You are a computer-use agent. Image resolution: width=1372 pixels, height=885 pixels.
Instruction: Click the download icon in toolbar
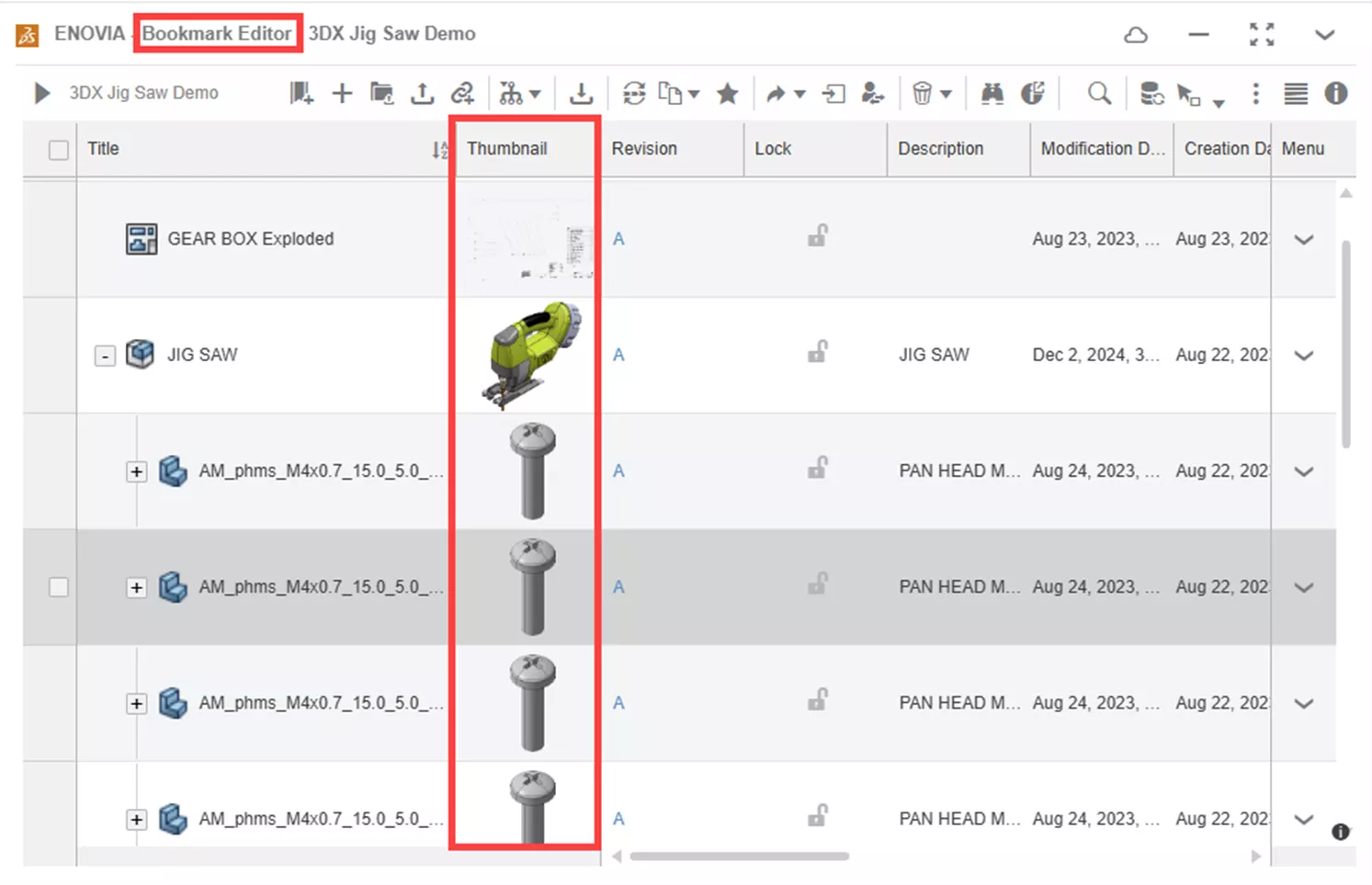581,93
